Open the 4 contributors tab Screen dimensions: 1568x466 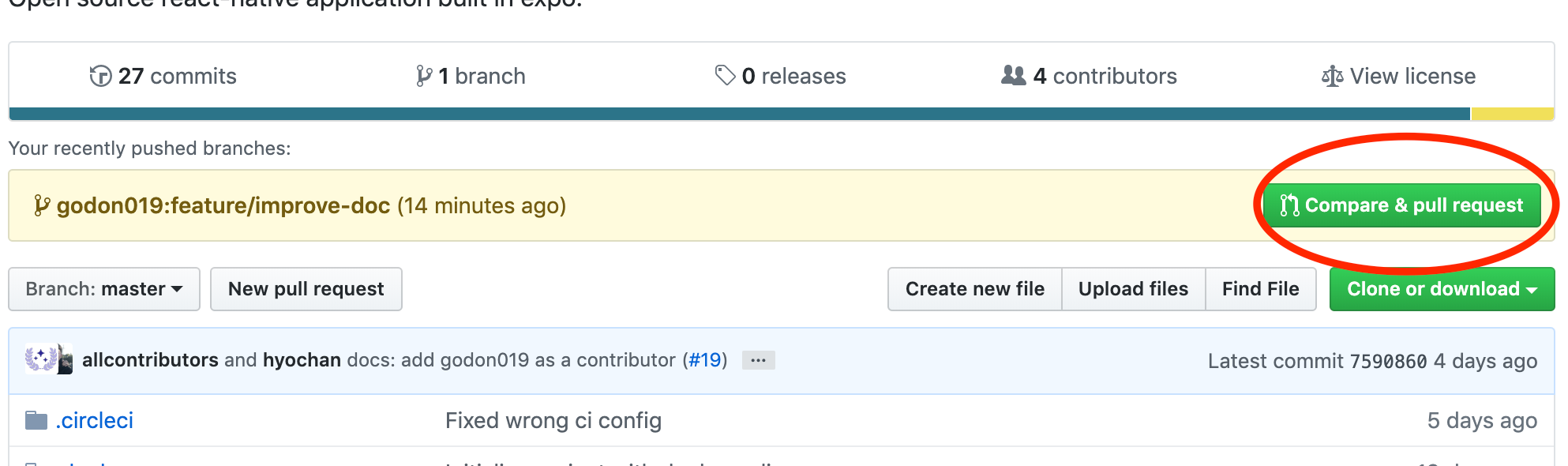1090,76
